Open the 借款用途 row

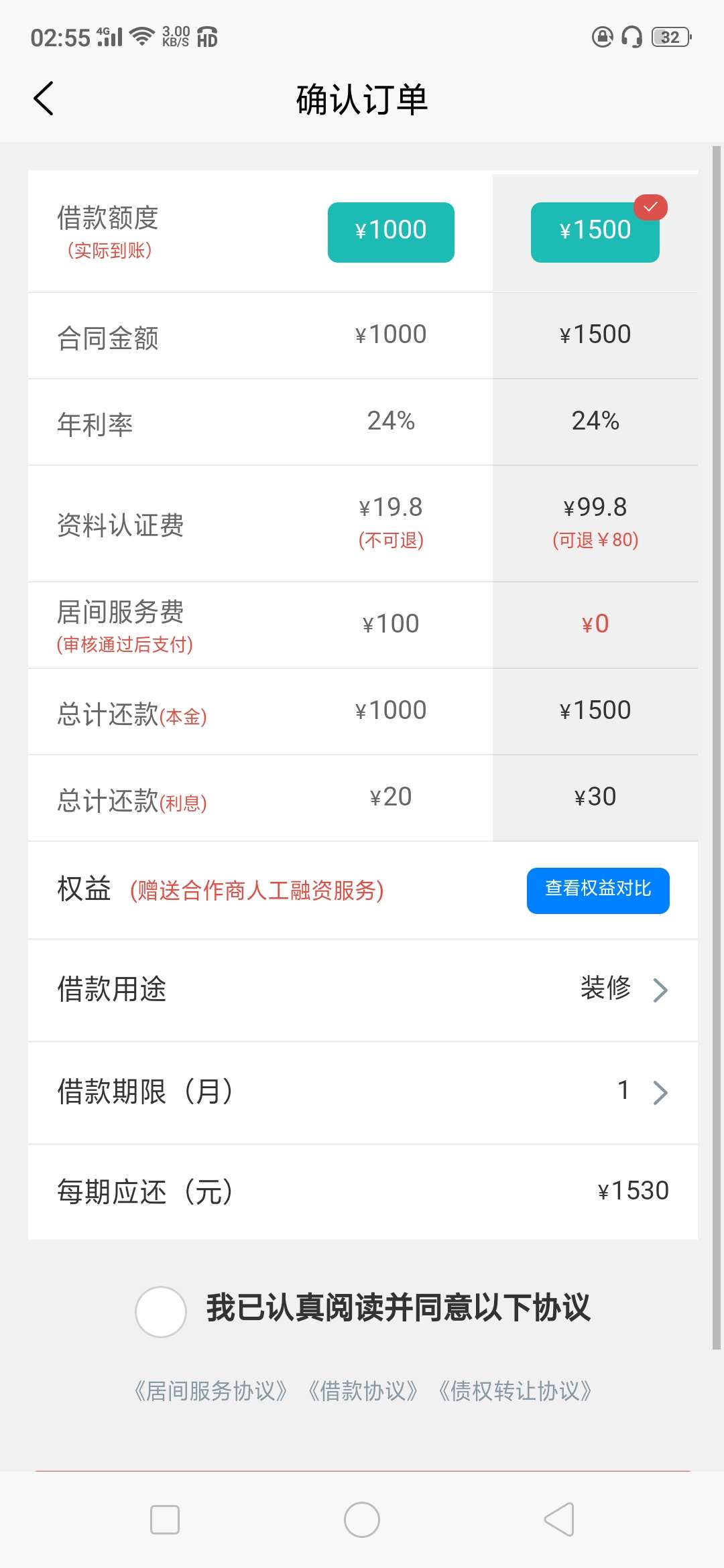coord(362,990)
